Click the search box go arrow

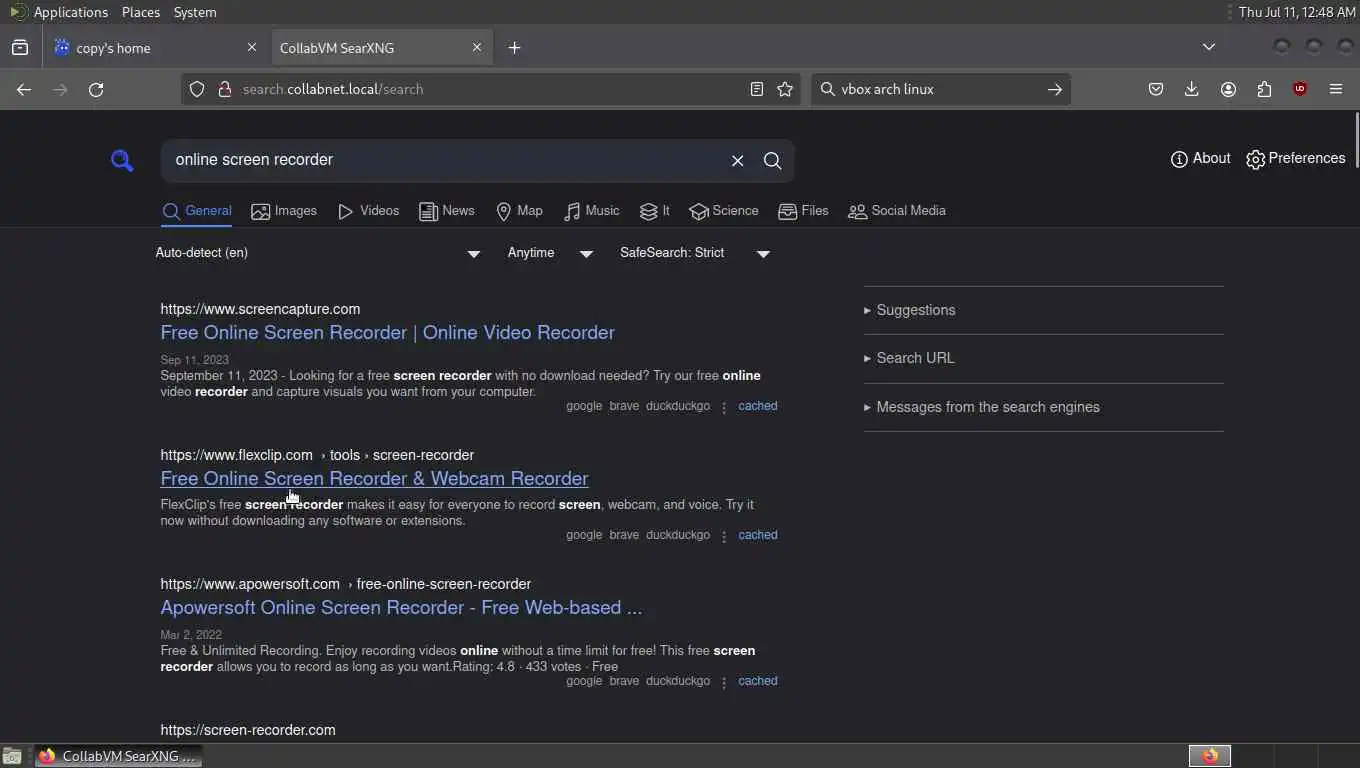pos(1054,89)
